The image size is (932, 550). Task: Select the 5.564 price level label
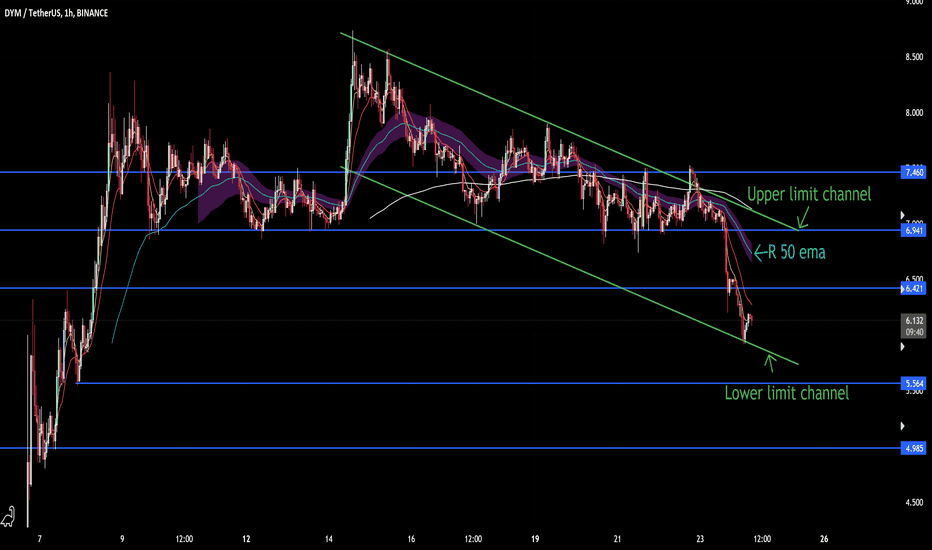pos(914,384)
